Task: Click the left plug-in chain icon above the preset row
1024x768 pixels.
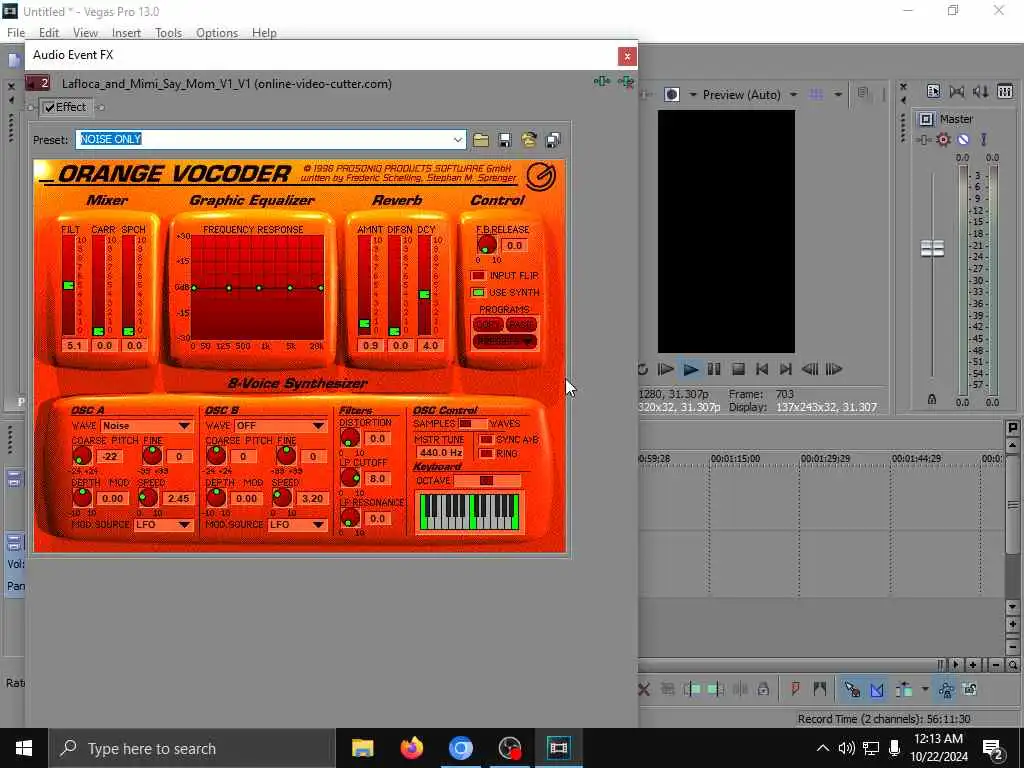Action: [x=602, y=82]
